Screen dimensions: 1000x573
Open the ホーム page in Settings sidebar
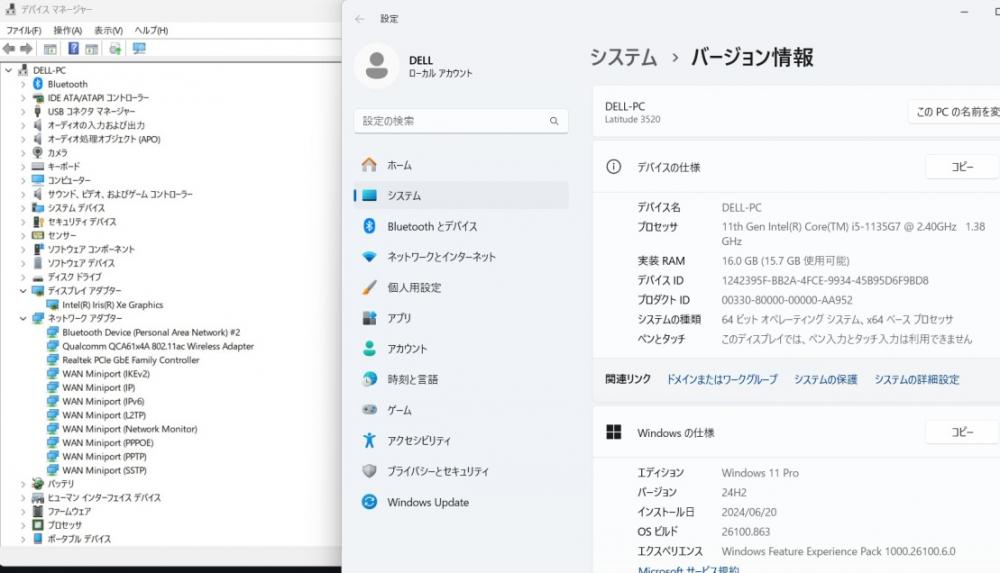point(460,165)
